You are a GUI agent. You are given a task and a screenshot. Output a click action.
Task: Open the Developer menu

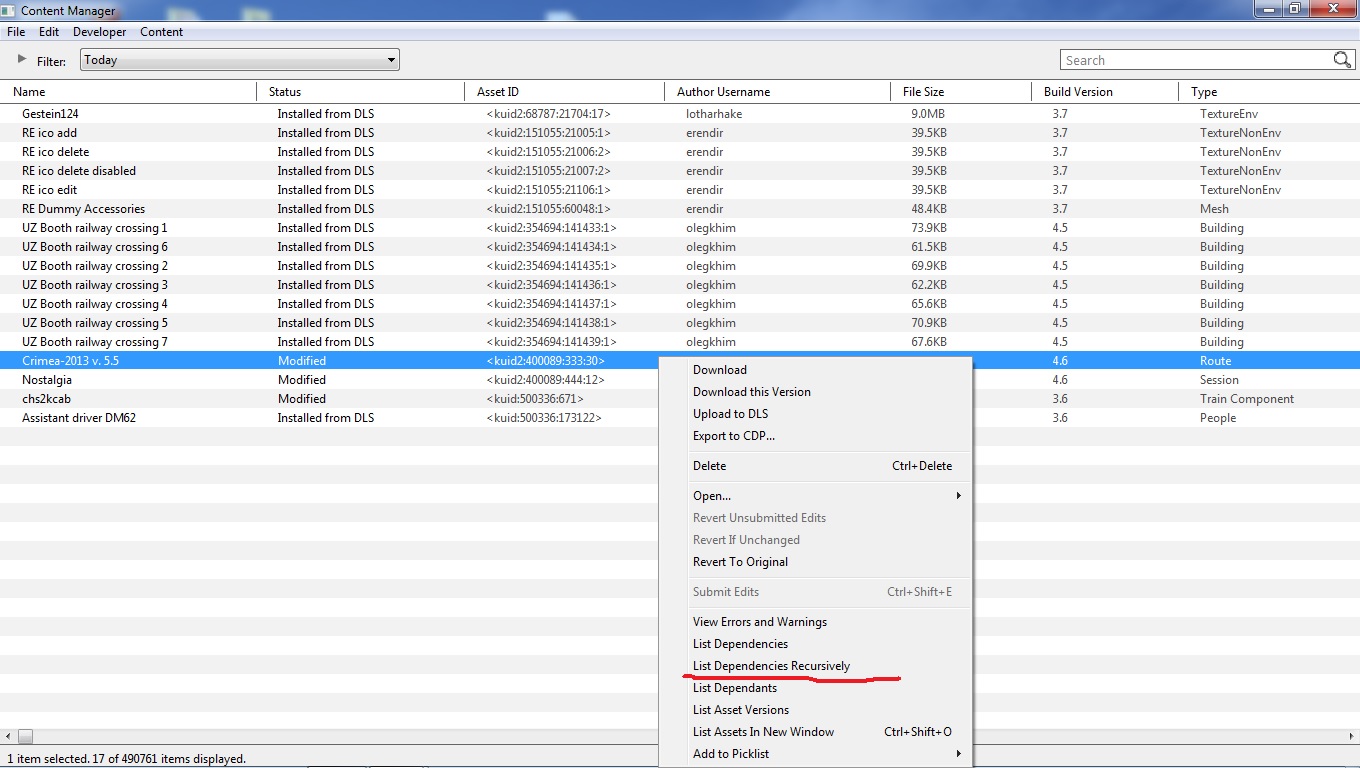[x=99, y=32]
